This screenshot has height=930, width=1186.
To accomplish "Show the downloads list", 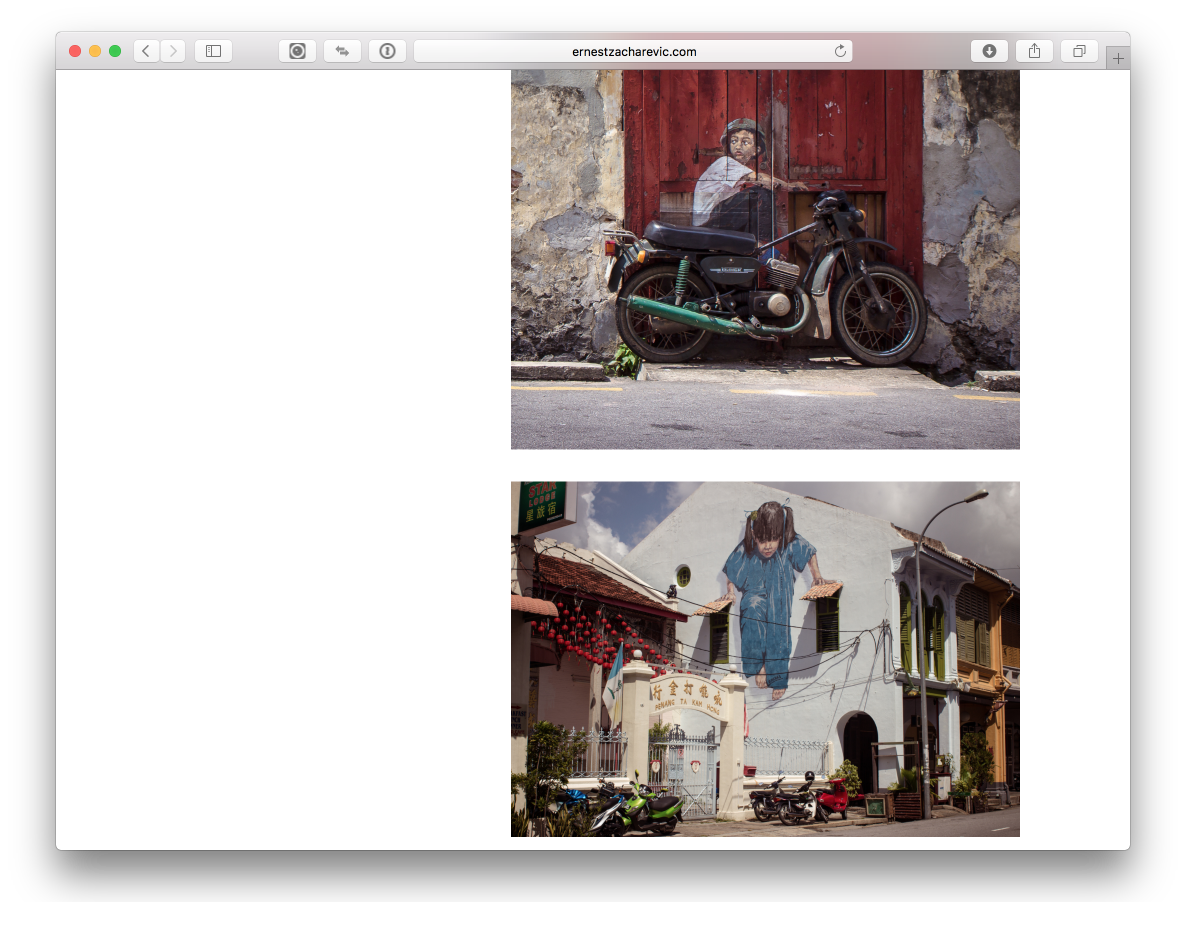I will tap(989, 51).
